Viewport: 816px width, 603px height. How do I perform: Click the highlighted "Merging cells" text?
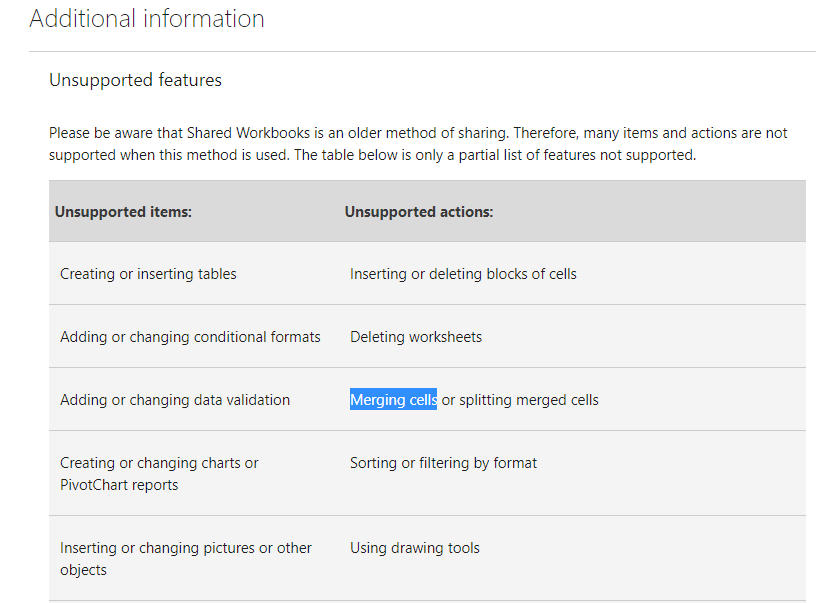tap(393, 400)
